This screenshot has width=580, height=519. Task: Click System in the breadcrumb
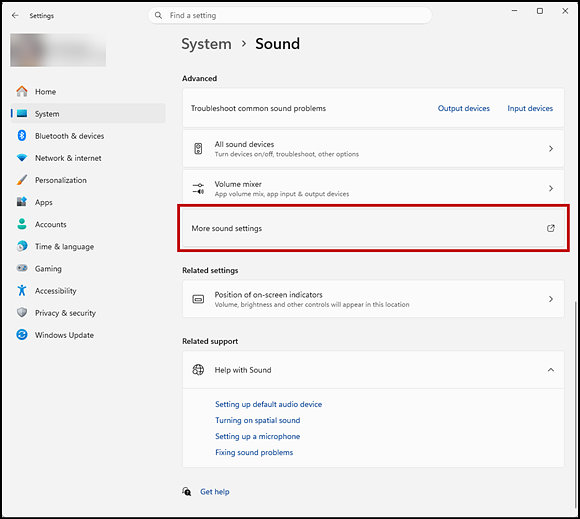point(206,44)
